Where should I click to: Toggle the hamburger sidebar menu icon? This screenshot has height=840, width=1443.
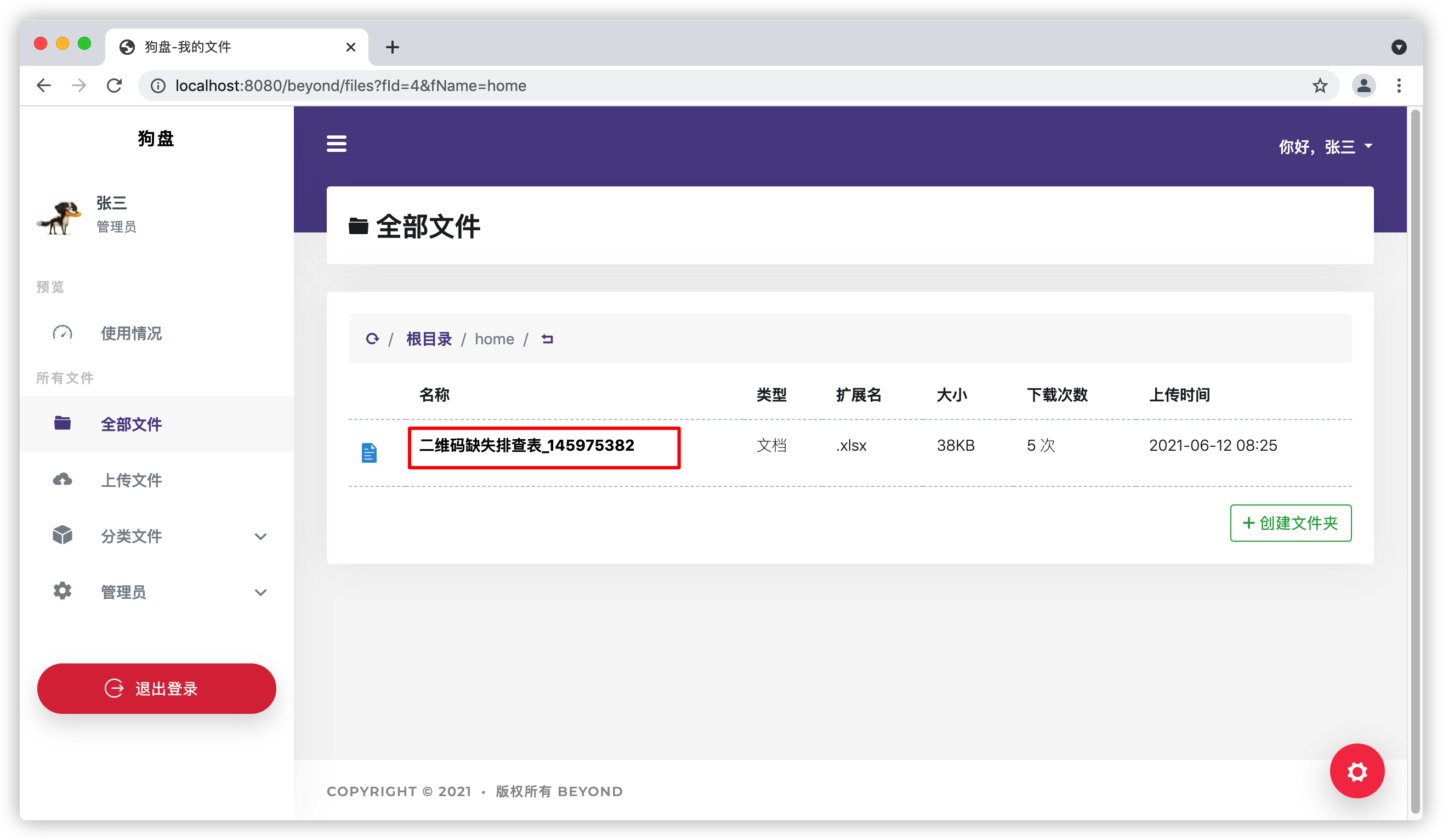(336, 143)
